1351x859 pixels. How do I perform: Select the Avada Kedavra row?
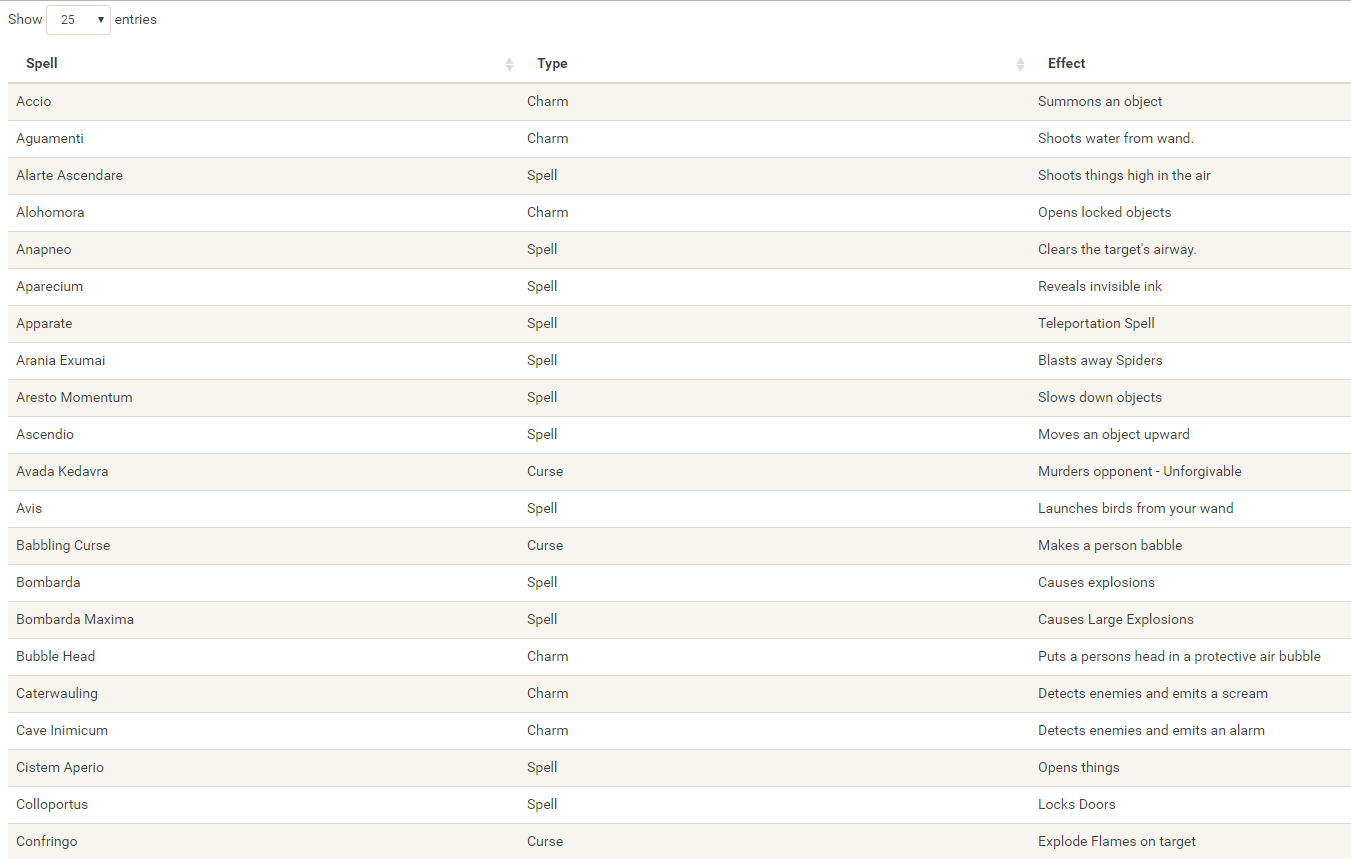(x=62, y=471)
